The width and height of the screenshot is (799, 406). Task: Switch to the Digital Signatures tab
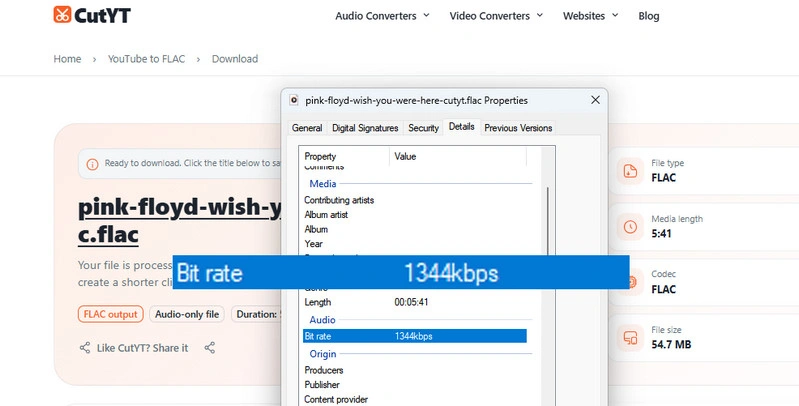coord(365,128)
